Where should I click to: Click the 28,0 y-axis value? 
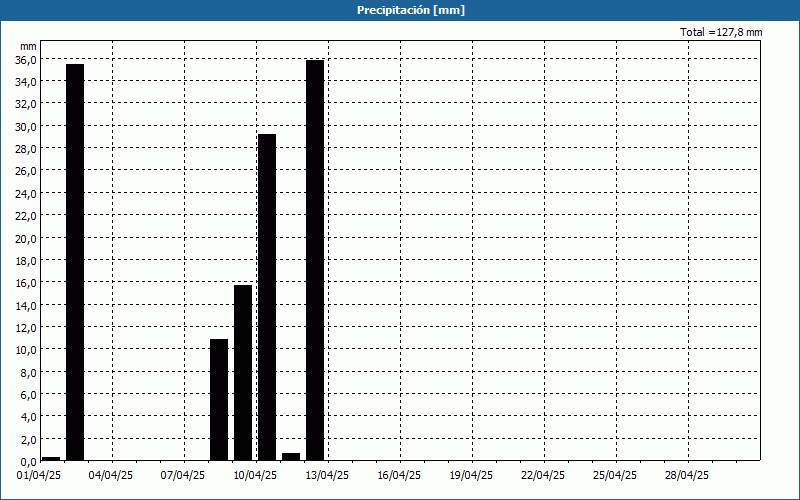[26, 148]
